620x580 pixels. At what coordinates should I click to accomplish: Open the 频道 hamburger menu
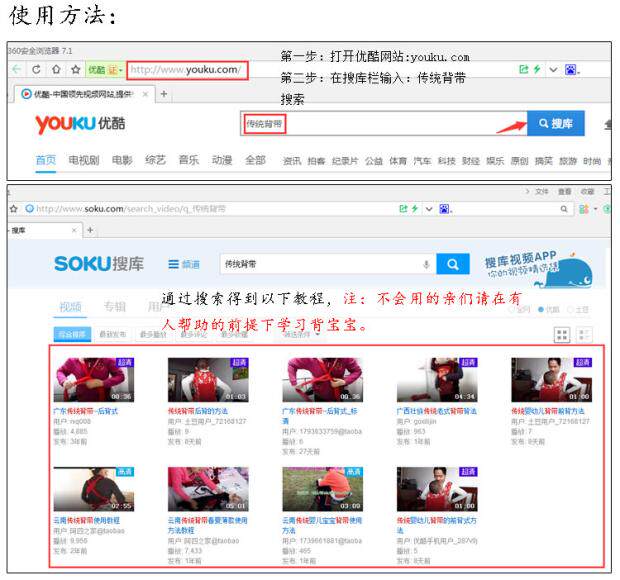pos(184,264)
